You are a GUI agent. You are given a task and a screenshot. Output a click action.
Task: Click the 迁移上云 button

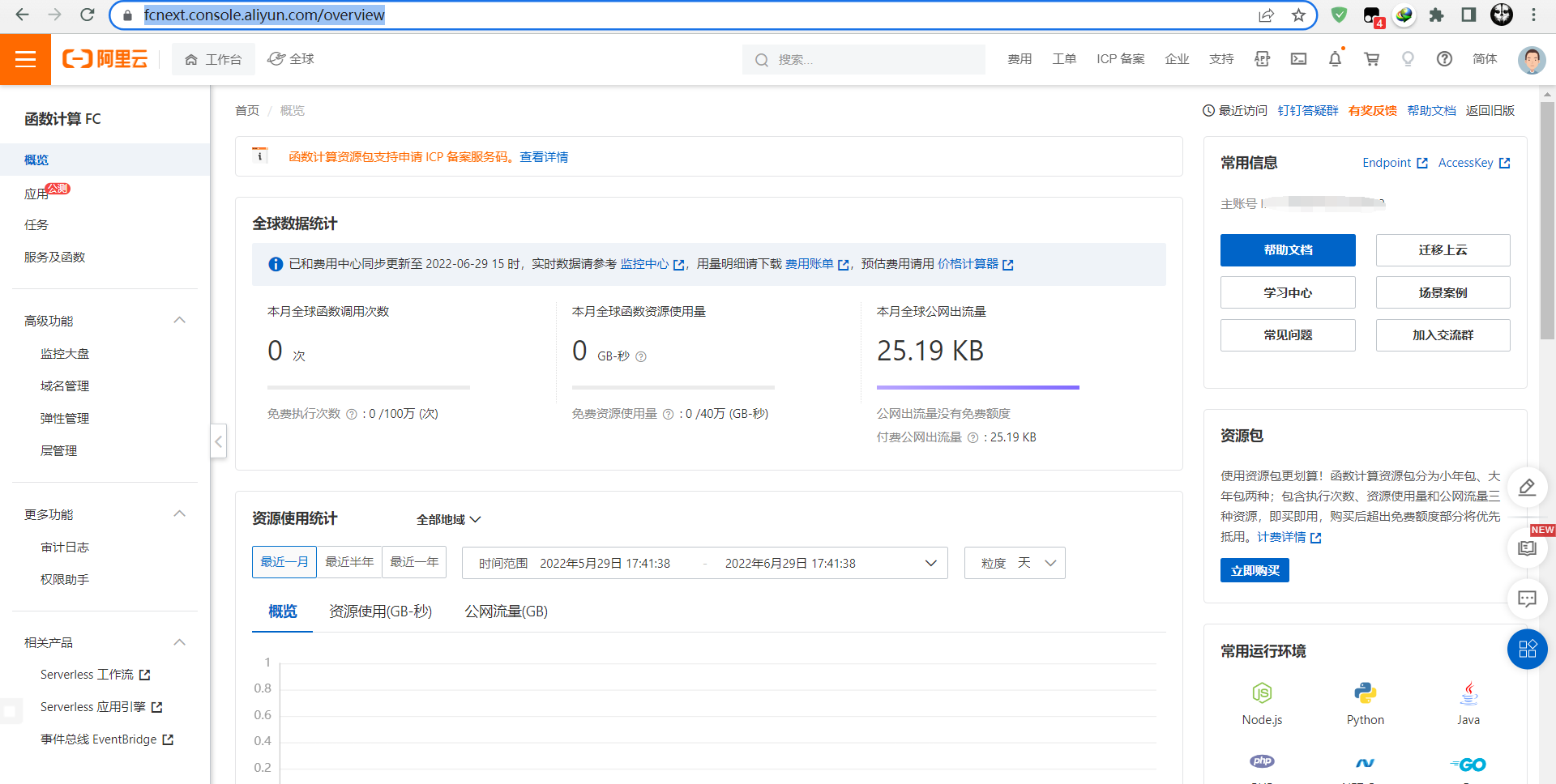1443,250
